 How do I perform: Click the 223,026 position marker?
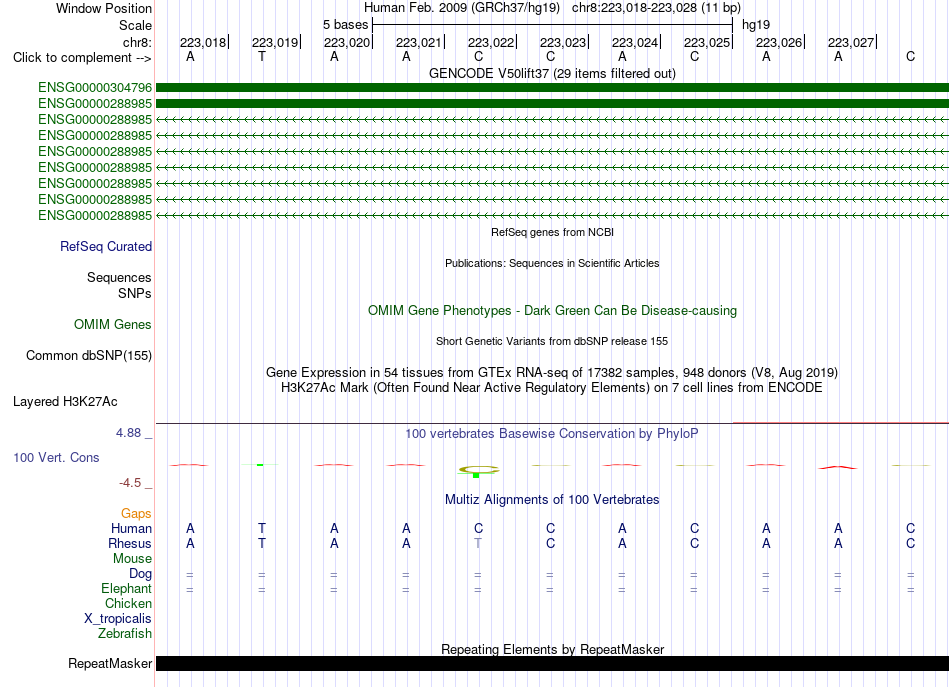[x=780, y=42]
